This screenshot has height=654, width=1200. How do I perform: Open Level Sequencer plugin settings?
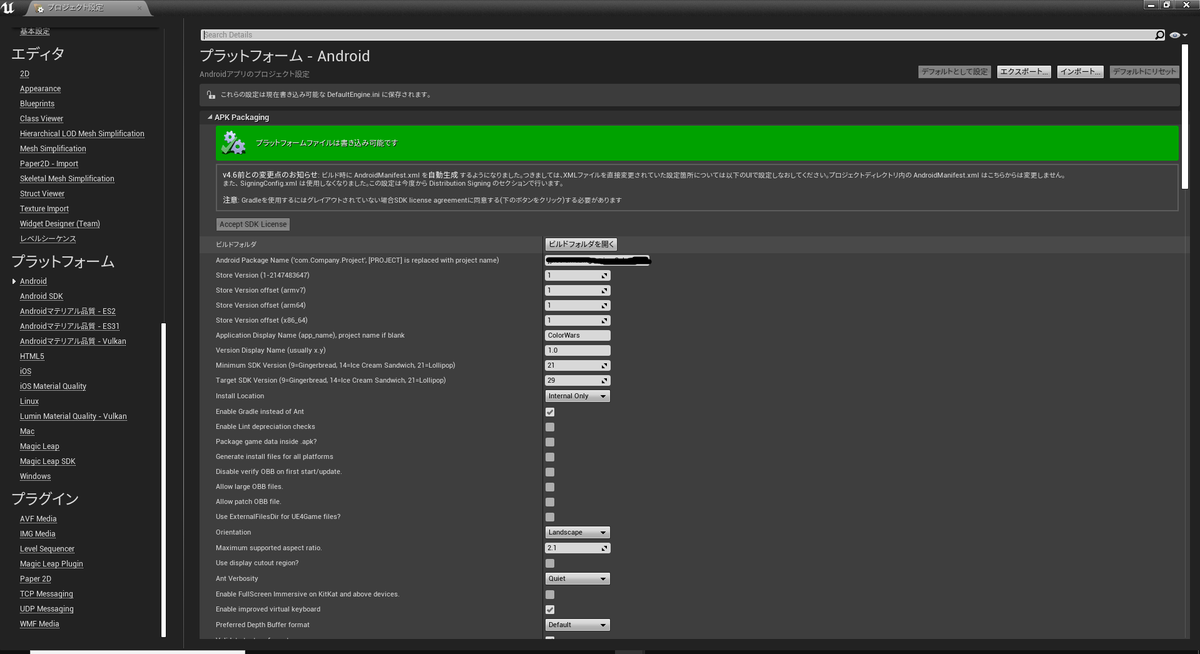(x=47, y=549)
